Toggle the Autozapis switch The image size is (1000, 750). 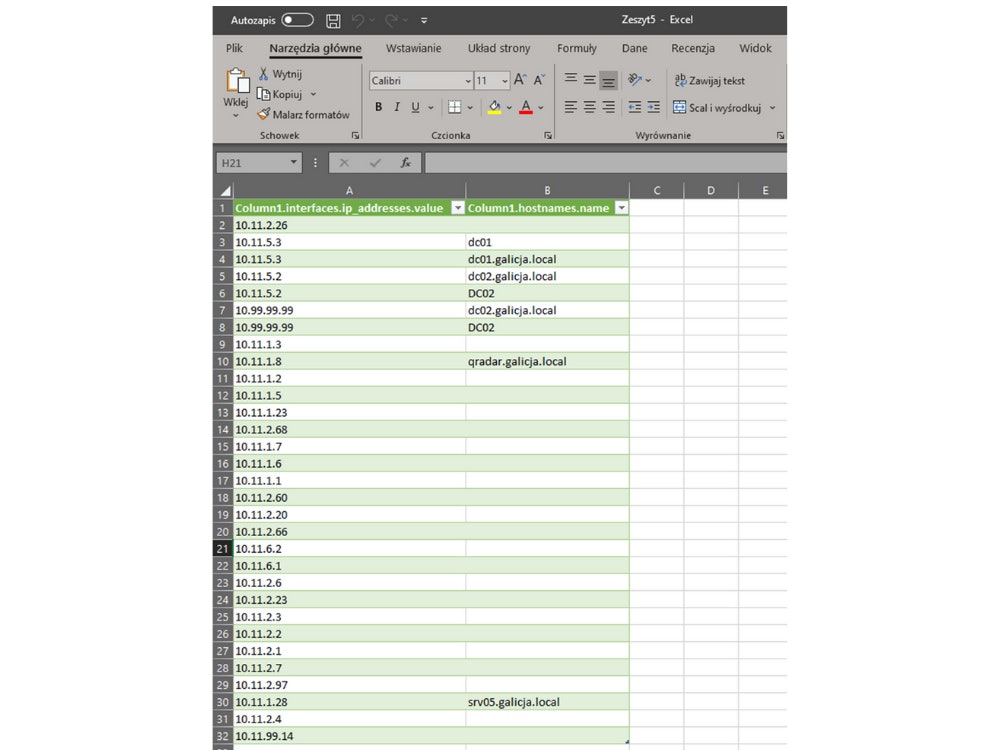tap(297, 20)
